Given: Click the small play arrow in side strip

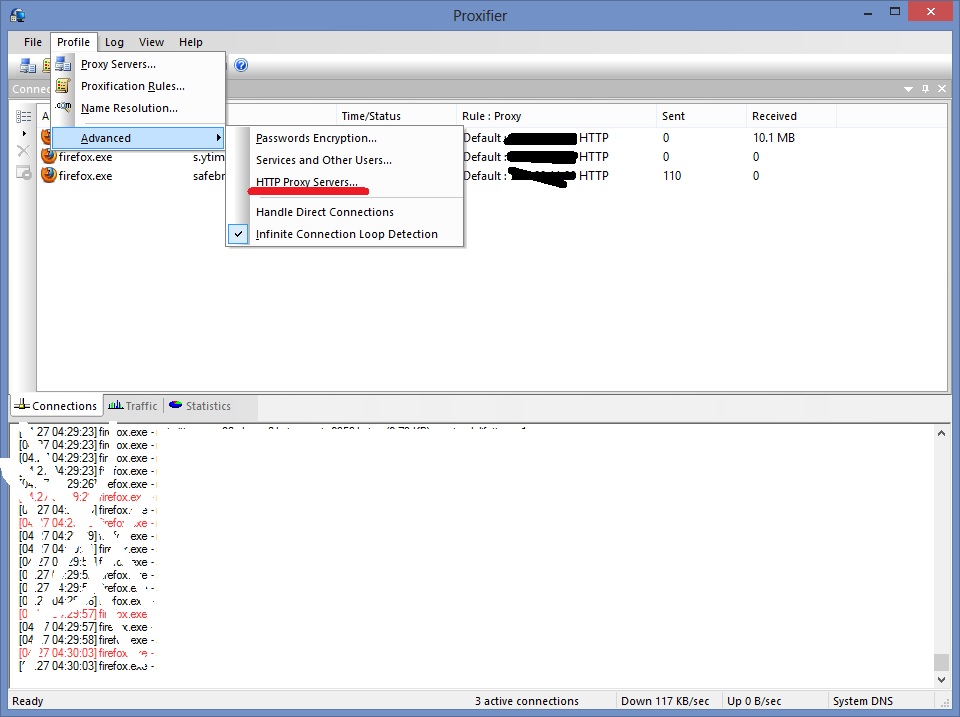Looking at the screenshot, I should [24, 133].
